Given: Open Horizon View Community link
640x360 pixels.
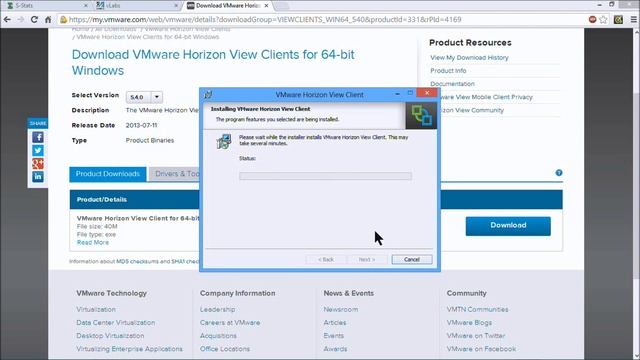Looking at the screenshot, I should coord(471,110).
